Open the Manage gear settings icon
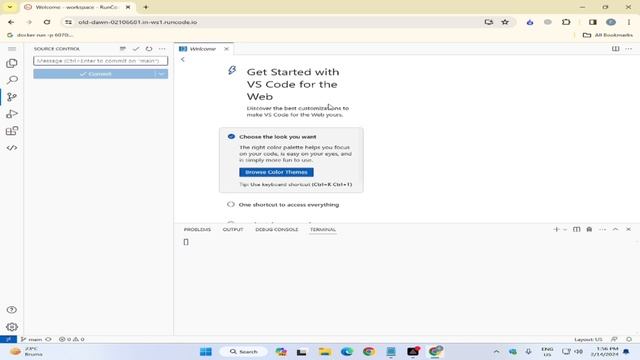The width and height of the screenshot is (640, 360). [x=12, y=327]
